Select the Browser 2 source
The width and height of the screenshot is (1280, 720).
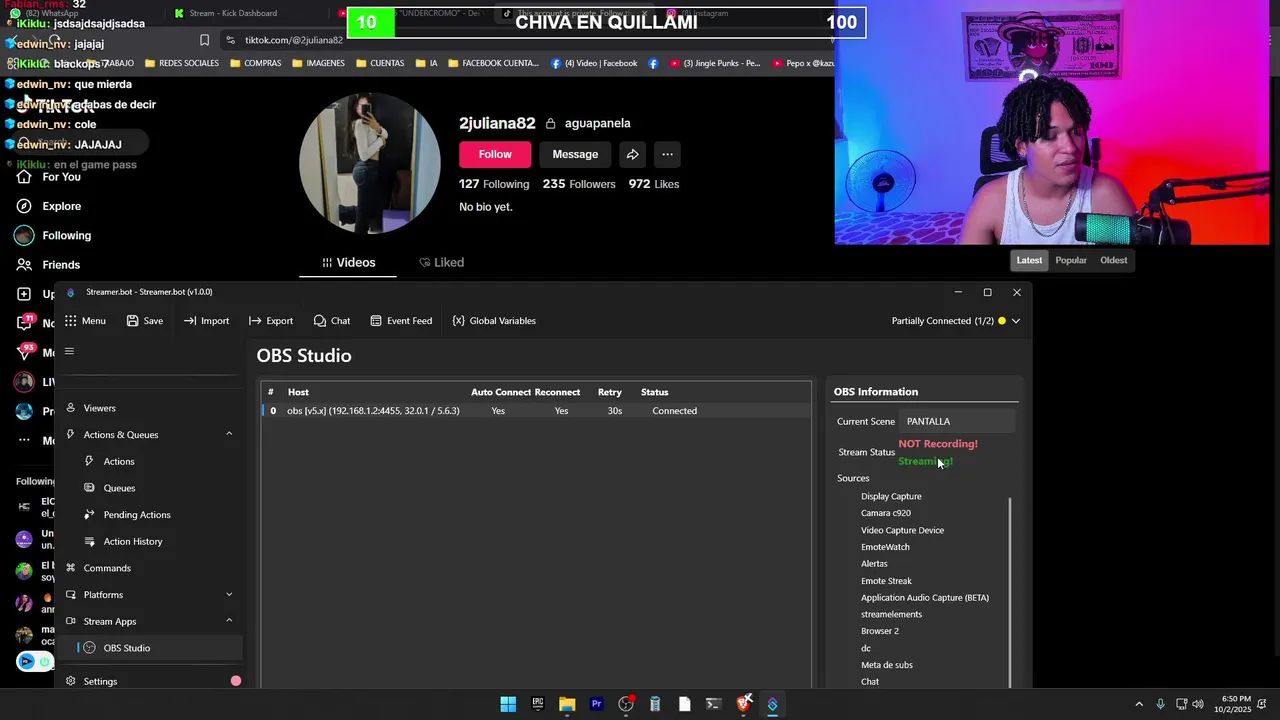pos(880,631)
